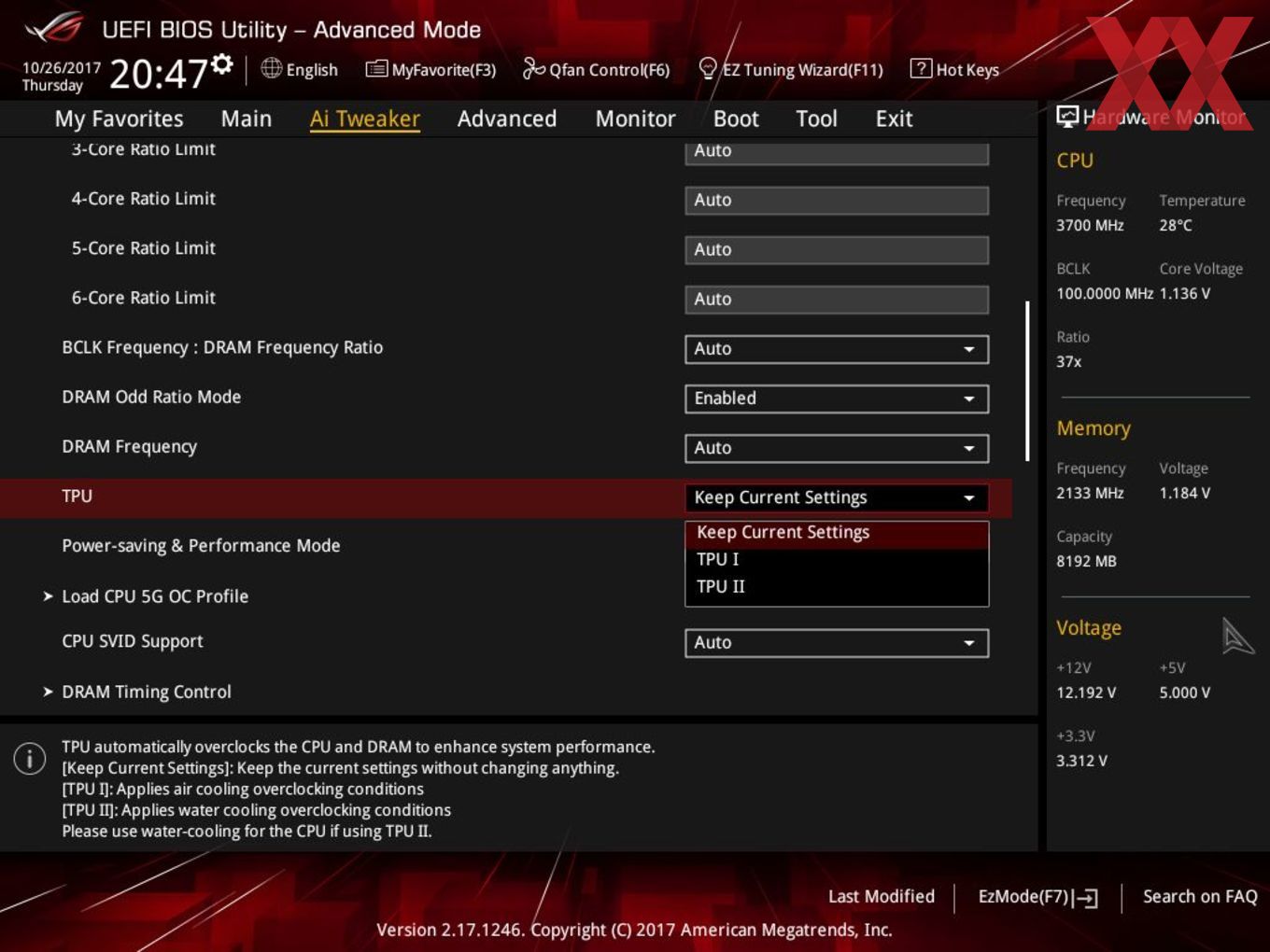Select the TPU setting row label
The height and width of the screenshot is (952, 1270).
pyautogui.click(x=78, y=497)
